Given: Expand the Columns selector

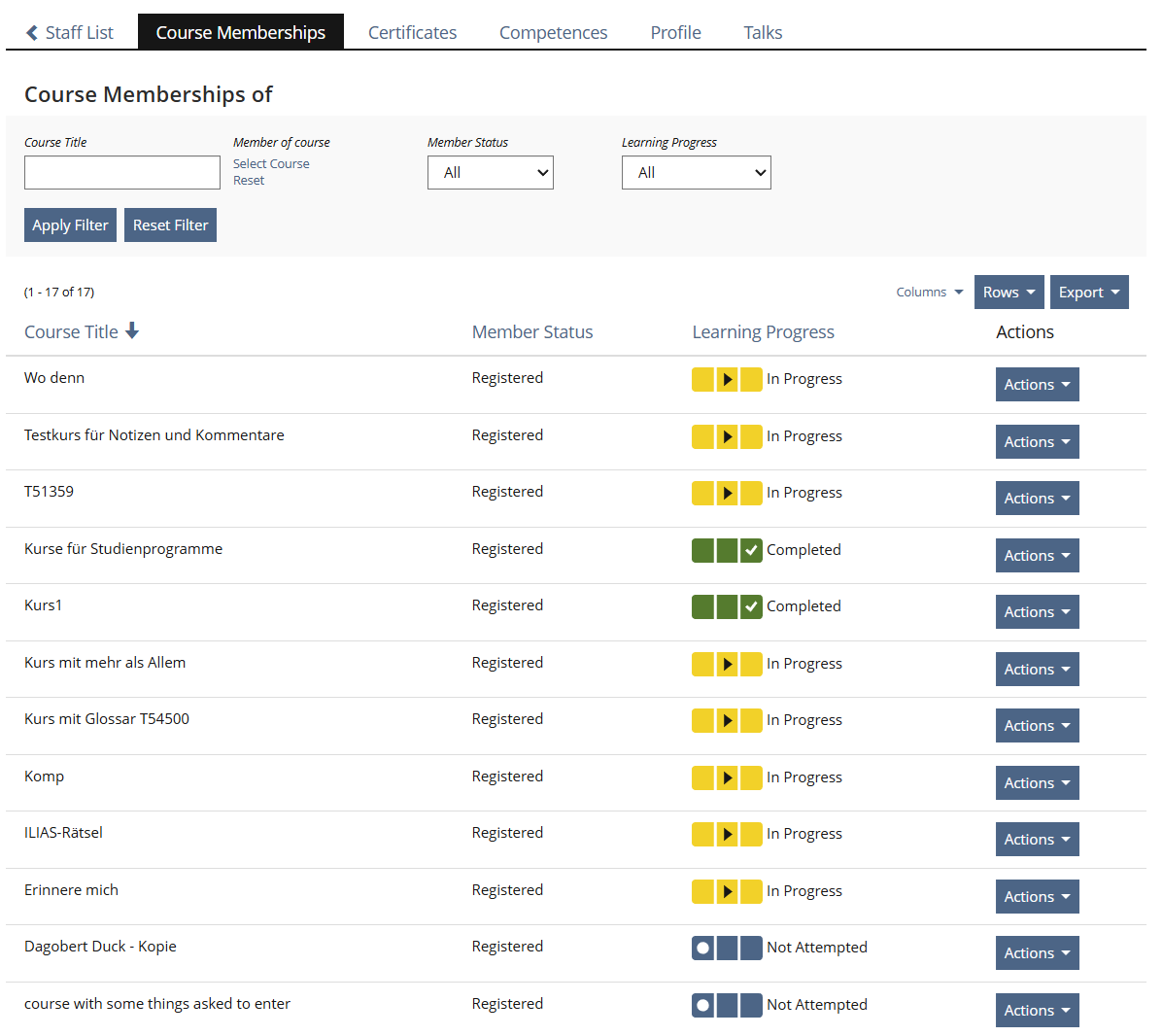Looking at the screenshot, I should click(929, 293).
